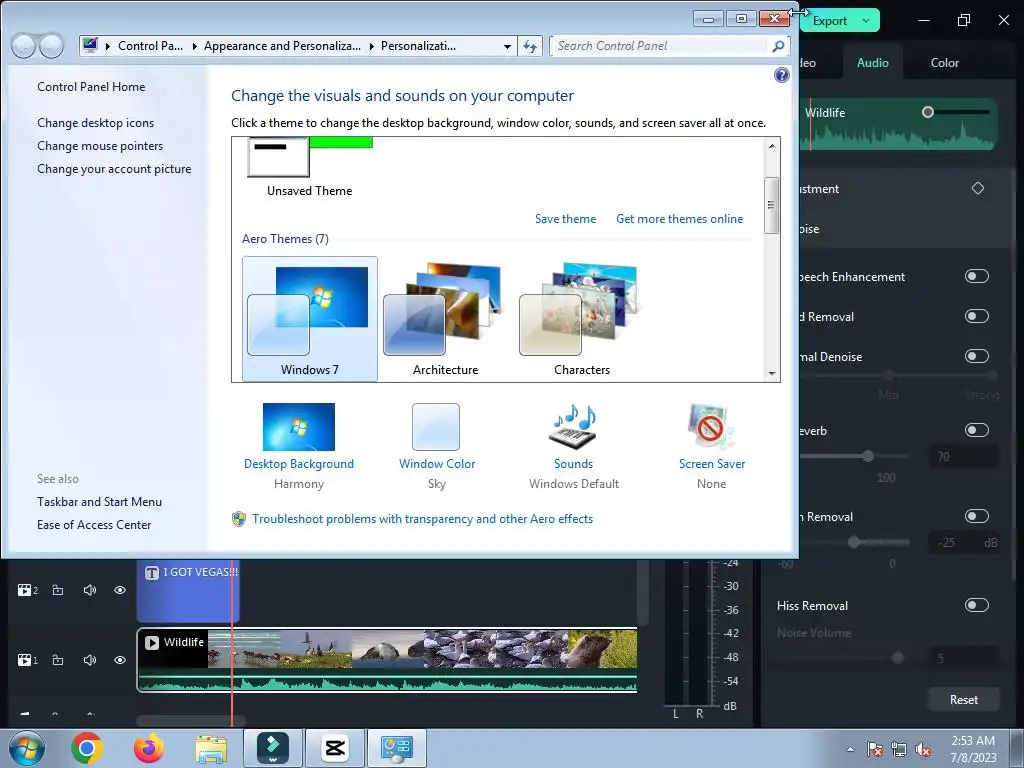
Task: Click the Wildlife audio volume slider knob
Action: pyautogui.click(x=927, y=112)
